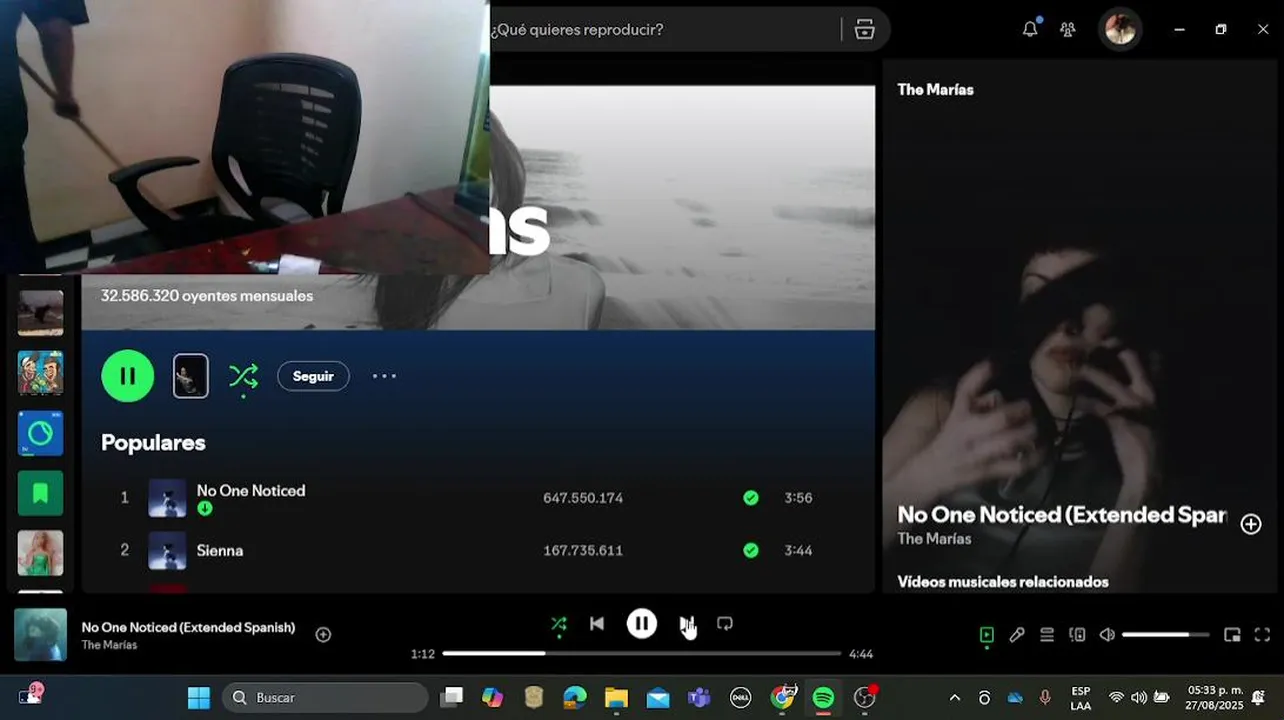Skip to the previous track
The width and height of the screenshot is (1284, 720).
coord(597,624)
